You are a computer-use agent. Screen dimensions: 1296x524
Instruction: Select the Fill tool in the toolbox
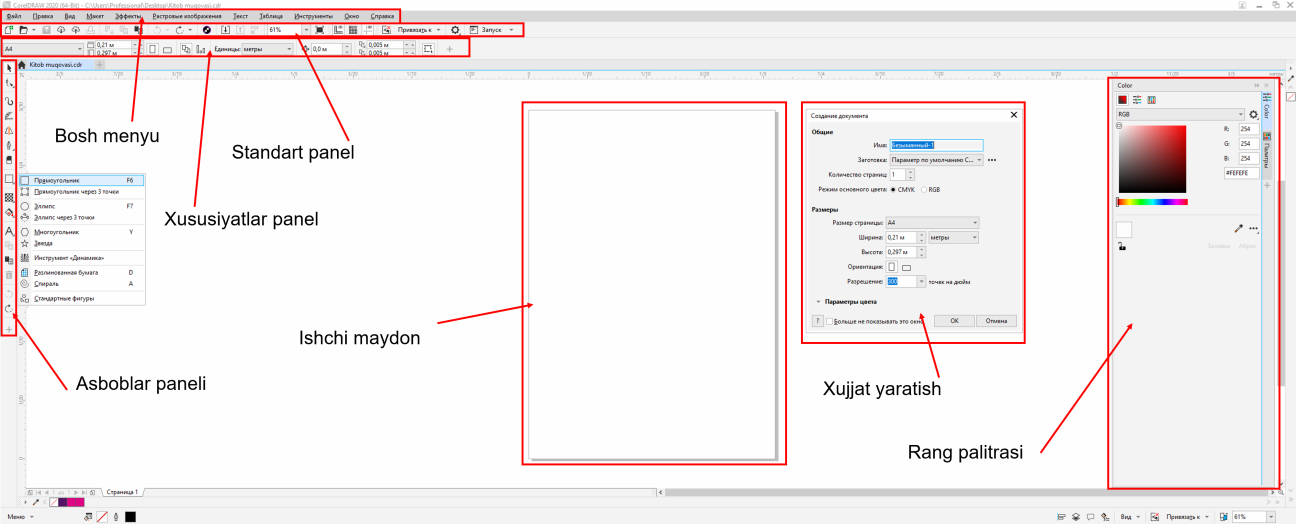coord(9,213)
